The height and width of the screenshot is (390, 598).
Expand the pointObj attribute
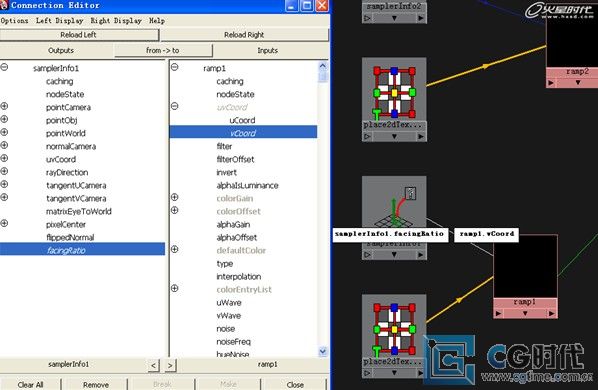(4, 119)
